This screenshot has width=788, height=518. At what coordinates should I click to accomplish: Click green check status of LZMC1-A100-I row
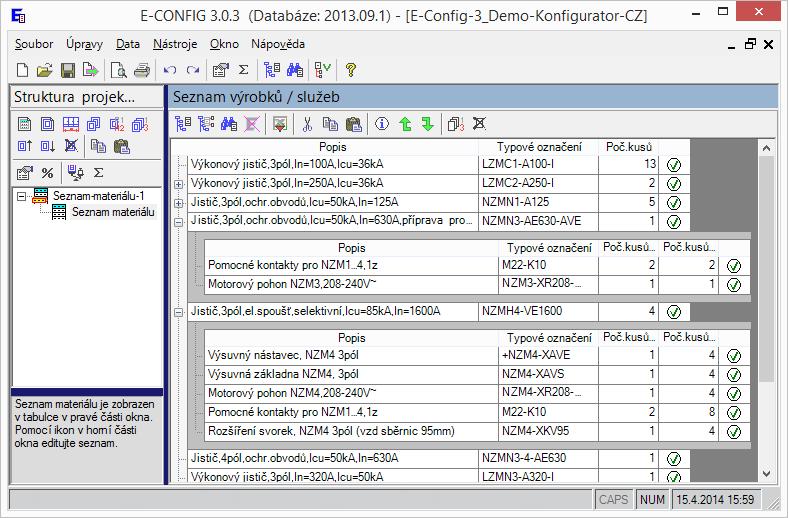673,165
